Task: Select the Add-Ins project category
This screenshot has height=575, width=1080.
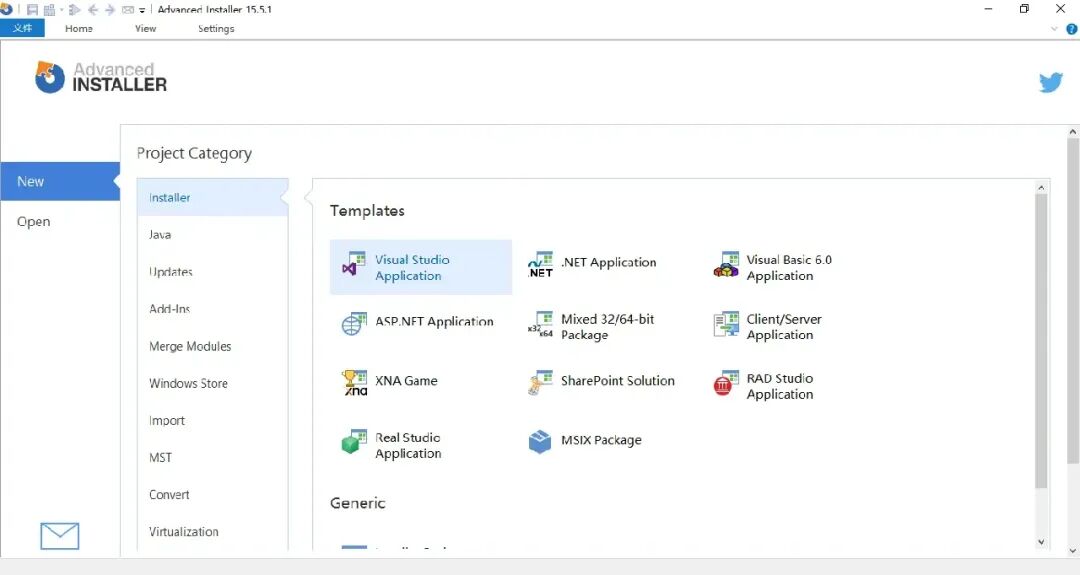Action: 212,309
